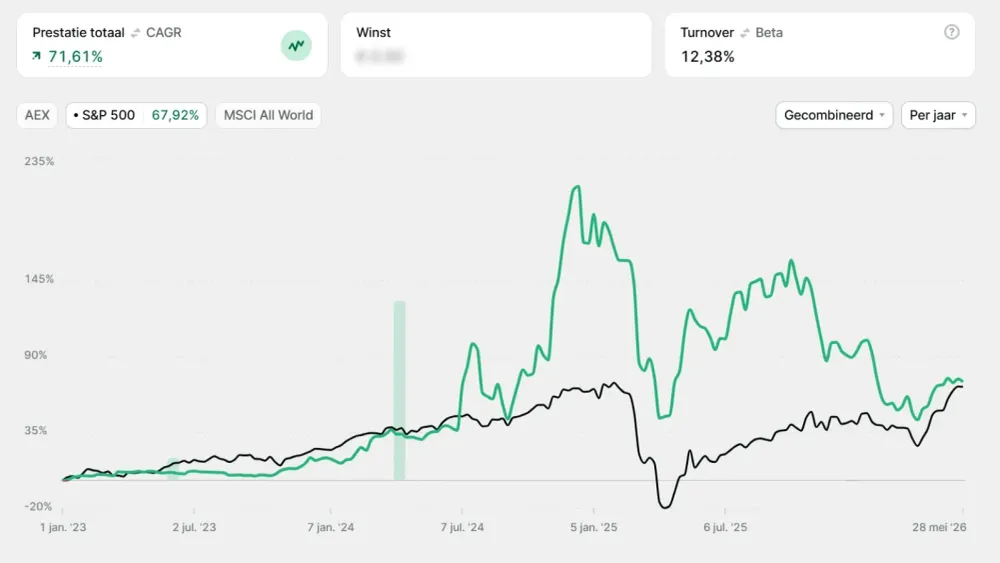Click the 67,92% S&P 500 return value
The image size is (1000, 563).
click(x=175, y=115)
